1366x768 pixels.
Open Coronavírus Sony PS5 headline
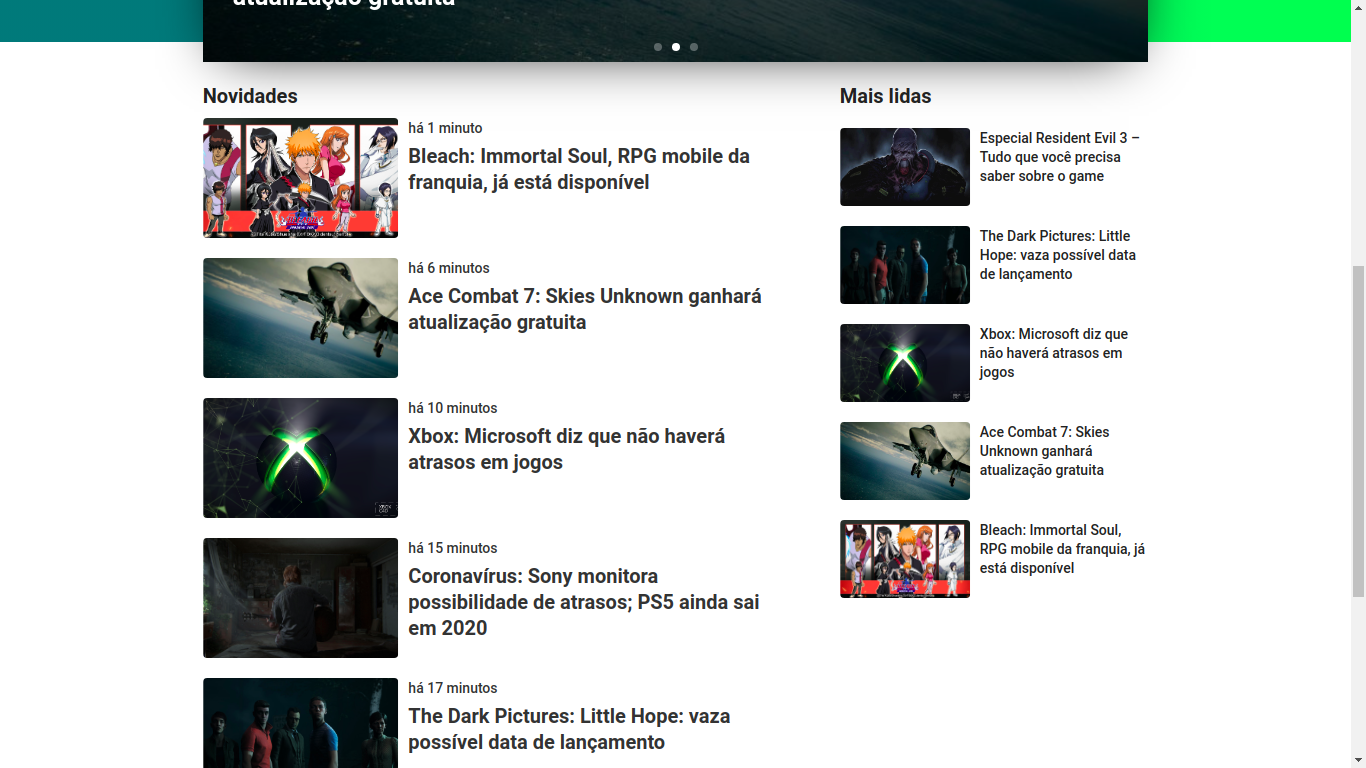[x=584, y=602]
